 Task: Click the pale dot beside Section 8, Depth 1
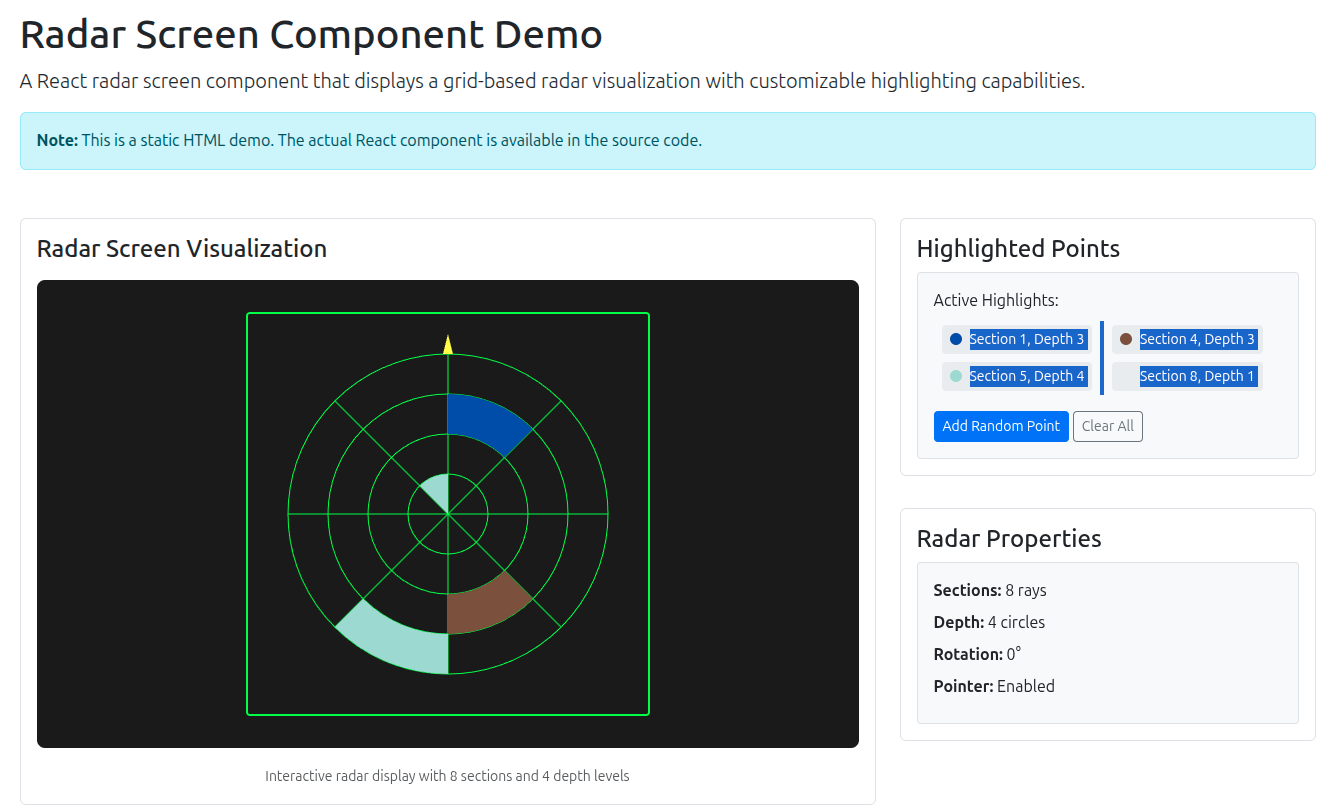click(1125, 376)
